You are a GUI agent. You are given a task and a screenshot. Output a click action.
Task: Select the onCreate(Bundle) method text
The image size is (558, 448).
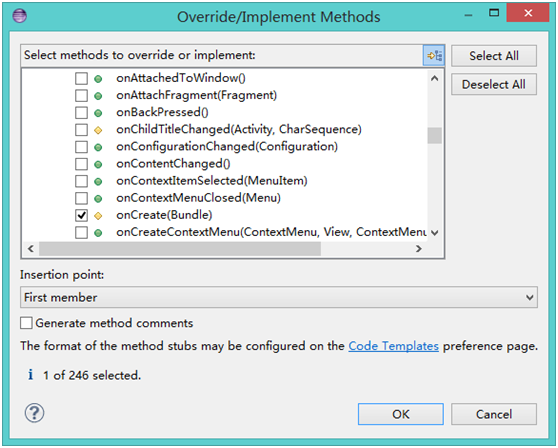coord(164,215)
